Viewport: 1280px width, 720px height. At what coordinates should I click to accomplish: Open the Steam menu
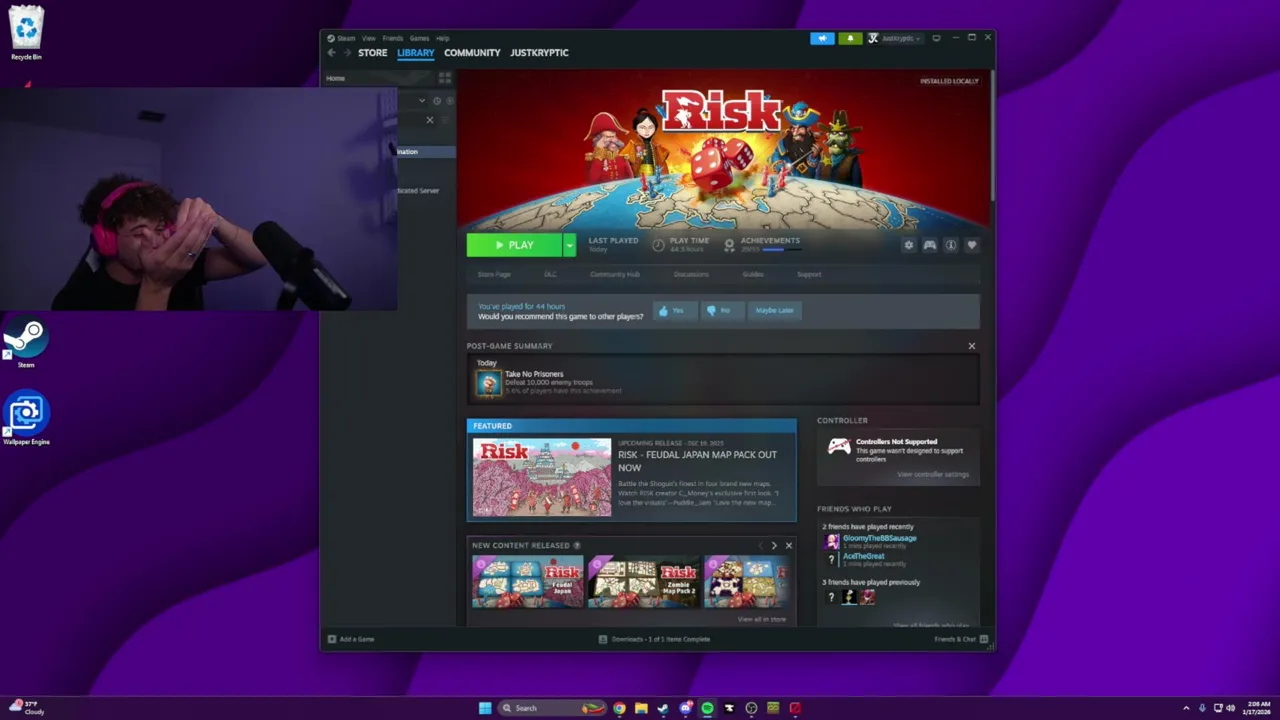pyautogui.click(x=345, y=38)
